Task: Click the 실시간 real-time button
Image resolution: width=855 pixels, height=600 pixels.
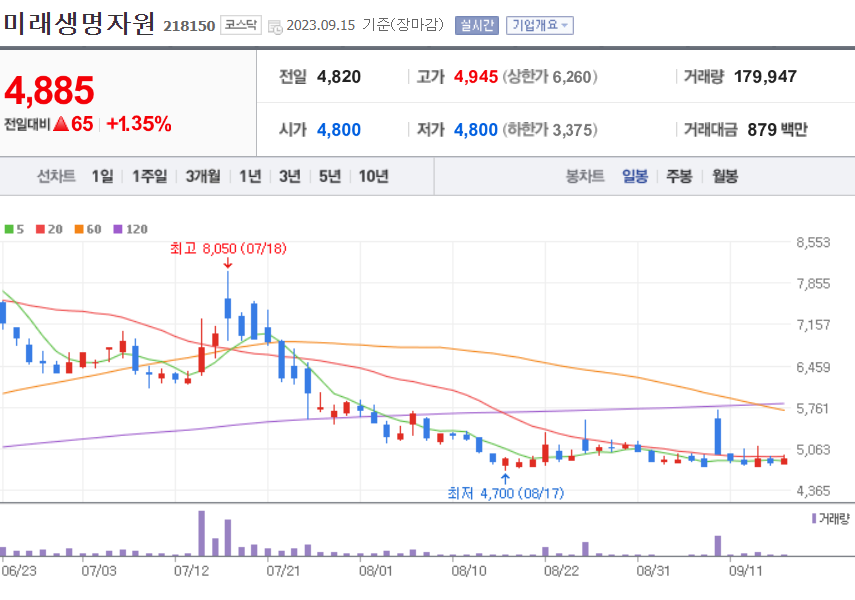Action: tap(477, 25)
